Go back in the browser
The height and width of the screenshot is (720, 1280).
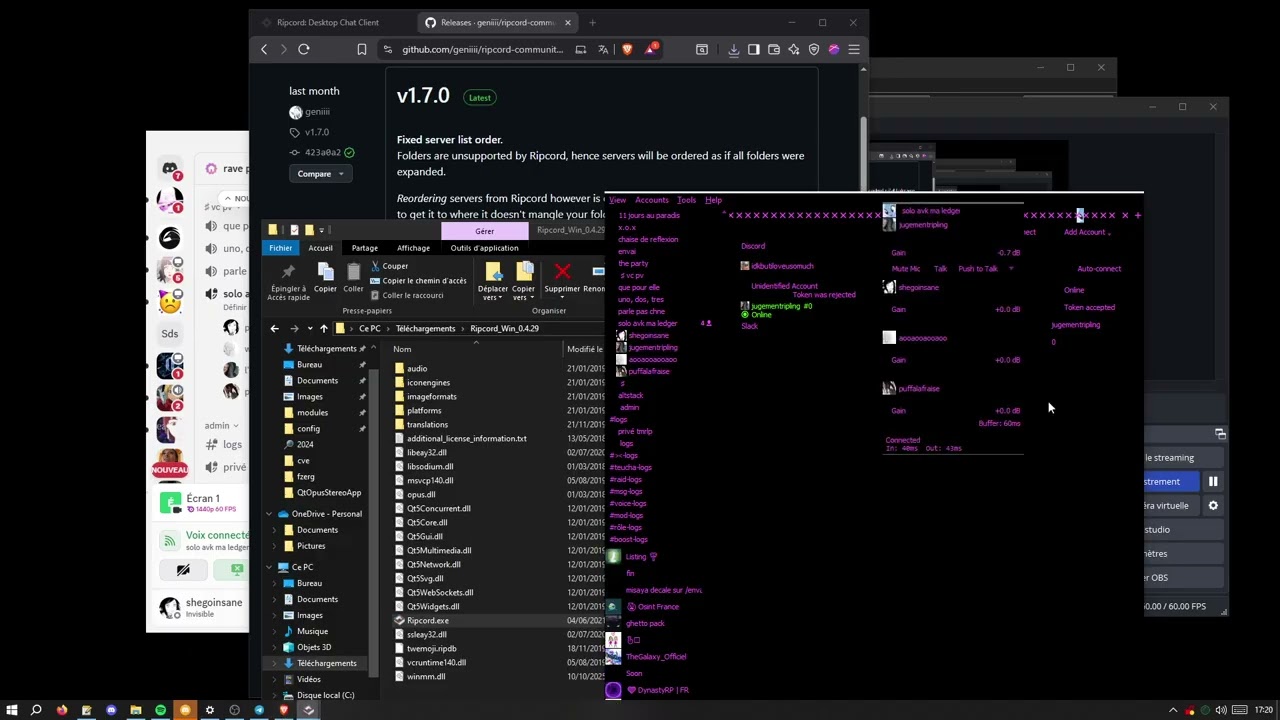(x=264, y=49)
